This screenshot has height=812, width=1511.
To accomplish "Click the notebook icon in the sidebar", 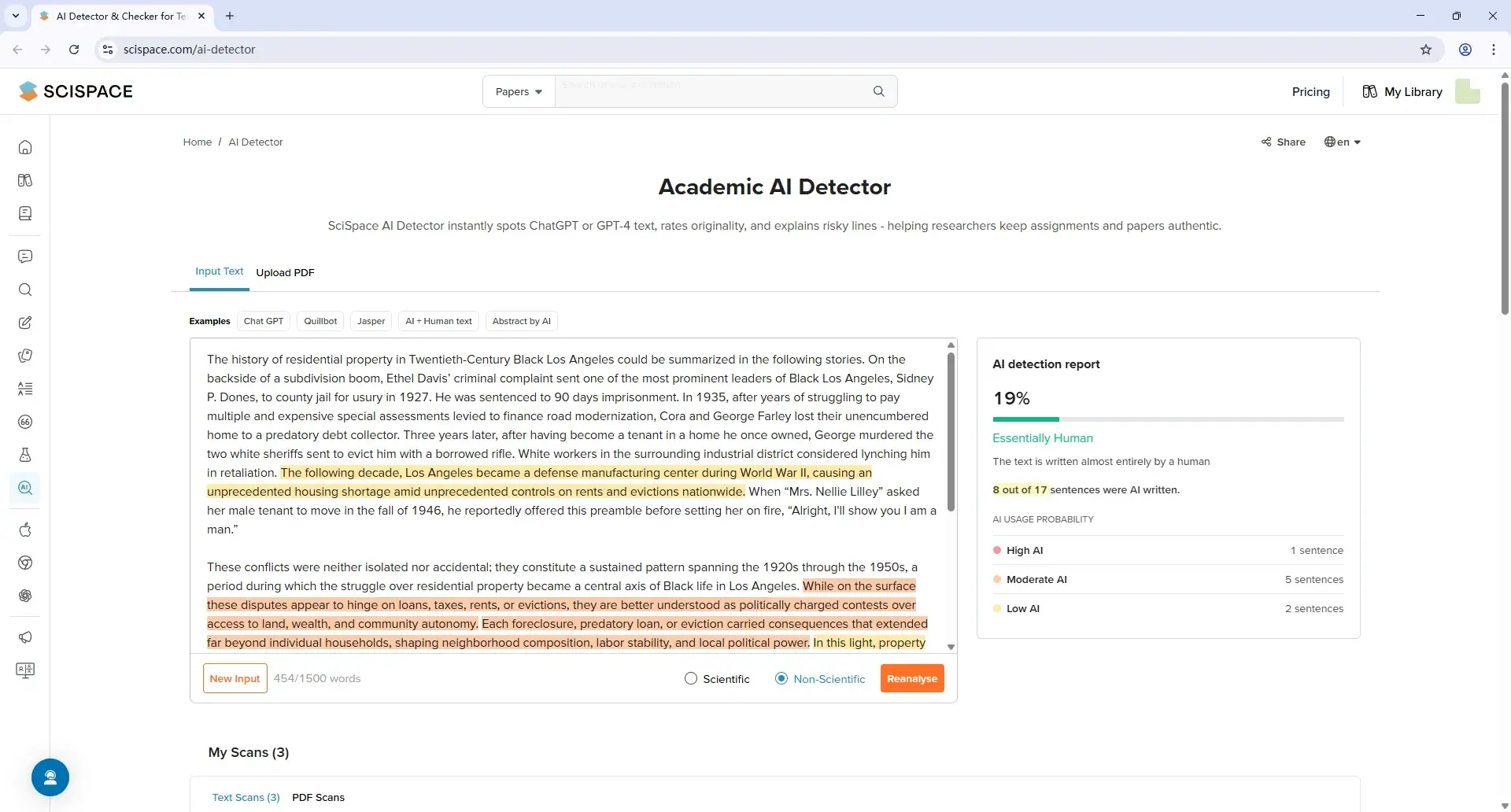I will [x=25, y=213].
